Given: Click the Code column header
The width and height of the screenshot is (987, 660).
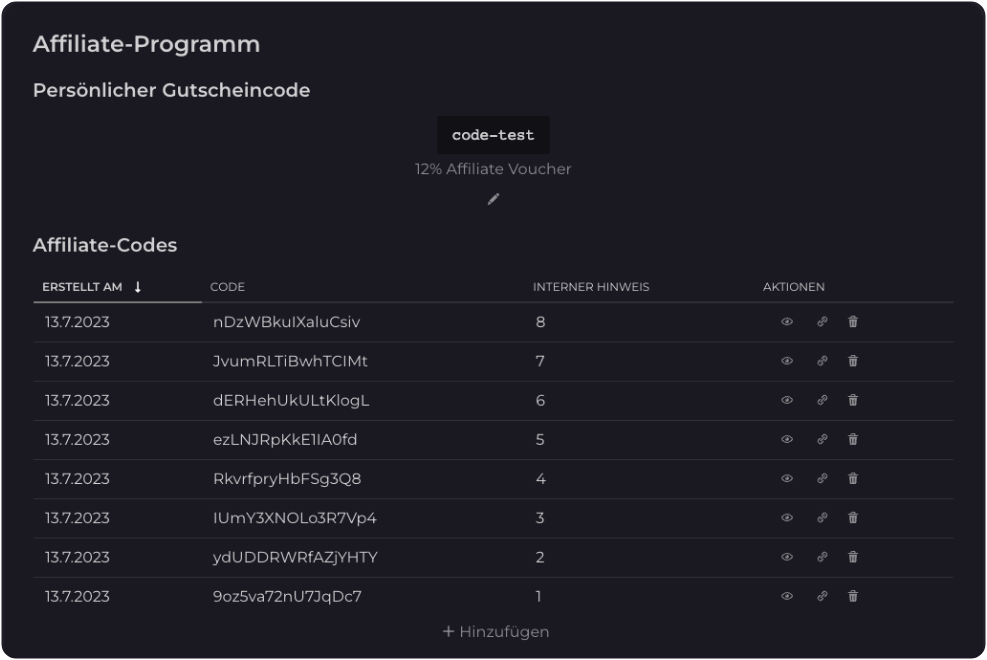Looking at the screenshot, I should 227,287.
